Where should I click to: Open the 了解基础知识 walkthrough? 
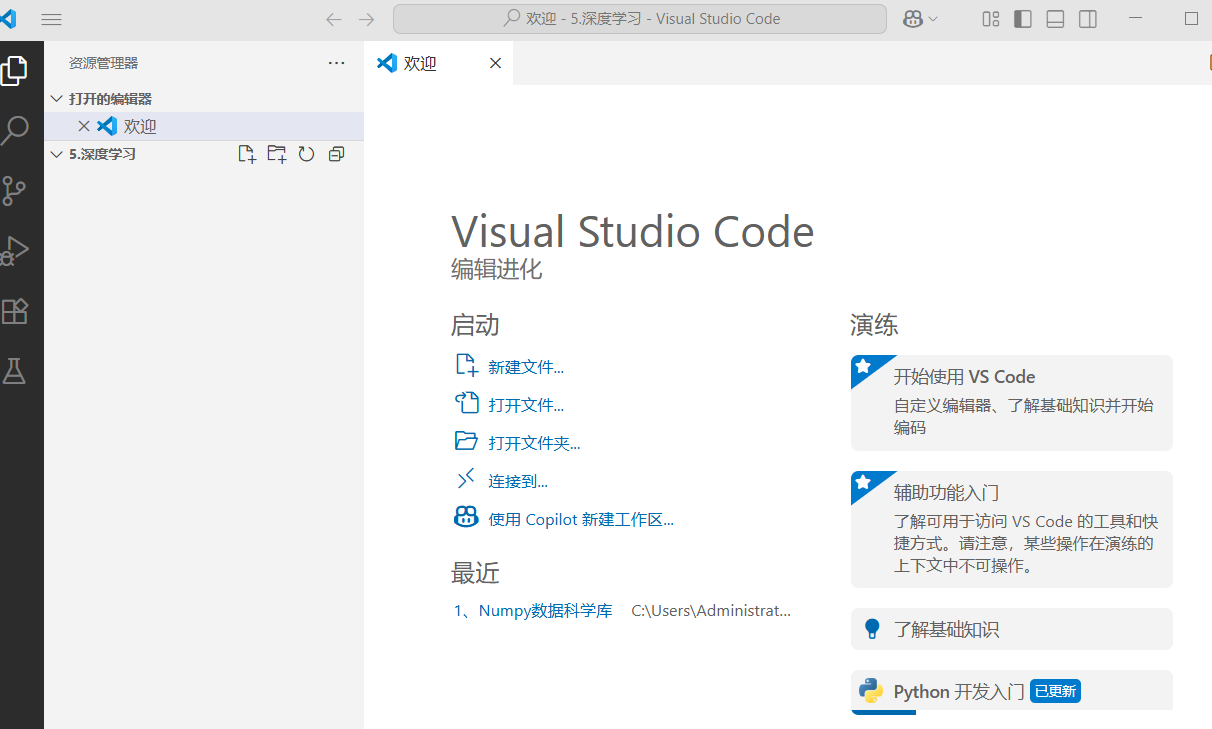(1011, 629)
